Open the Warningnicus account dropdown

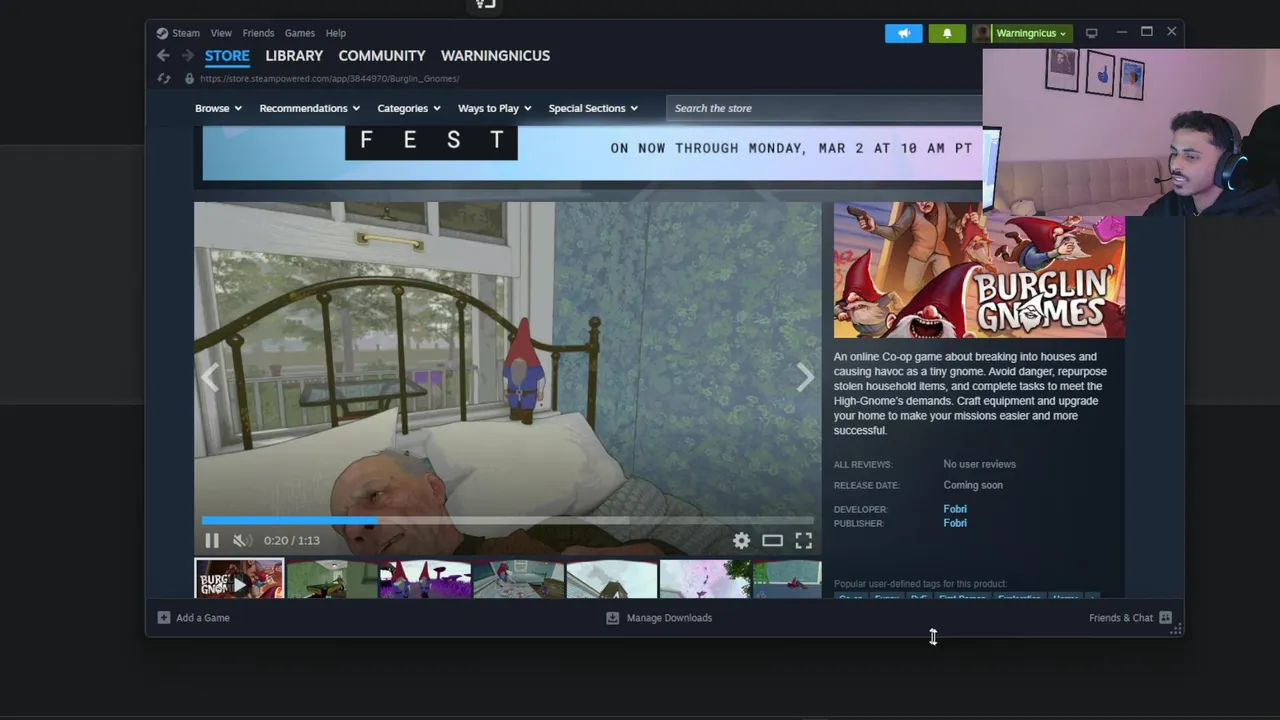pos(1031,33)
